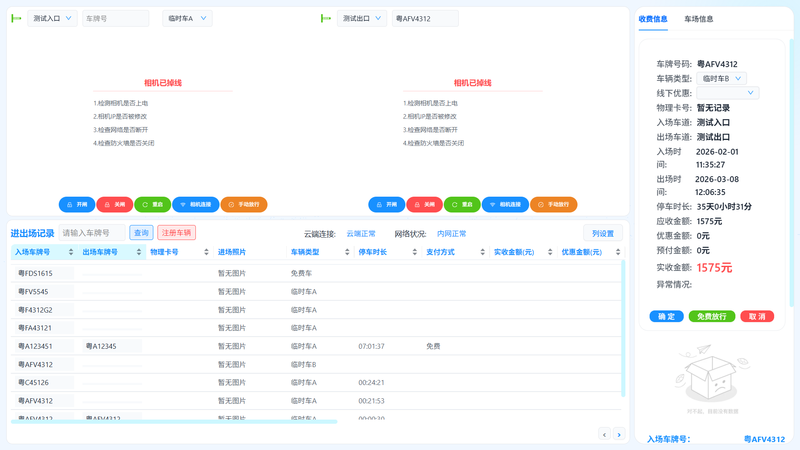The image size is (800, 450).
Task: Click the 暂无记录 物理卡号 value
Action: [713, 108]
